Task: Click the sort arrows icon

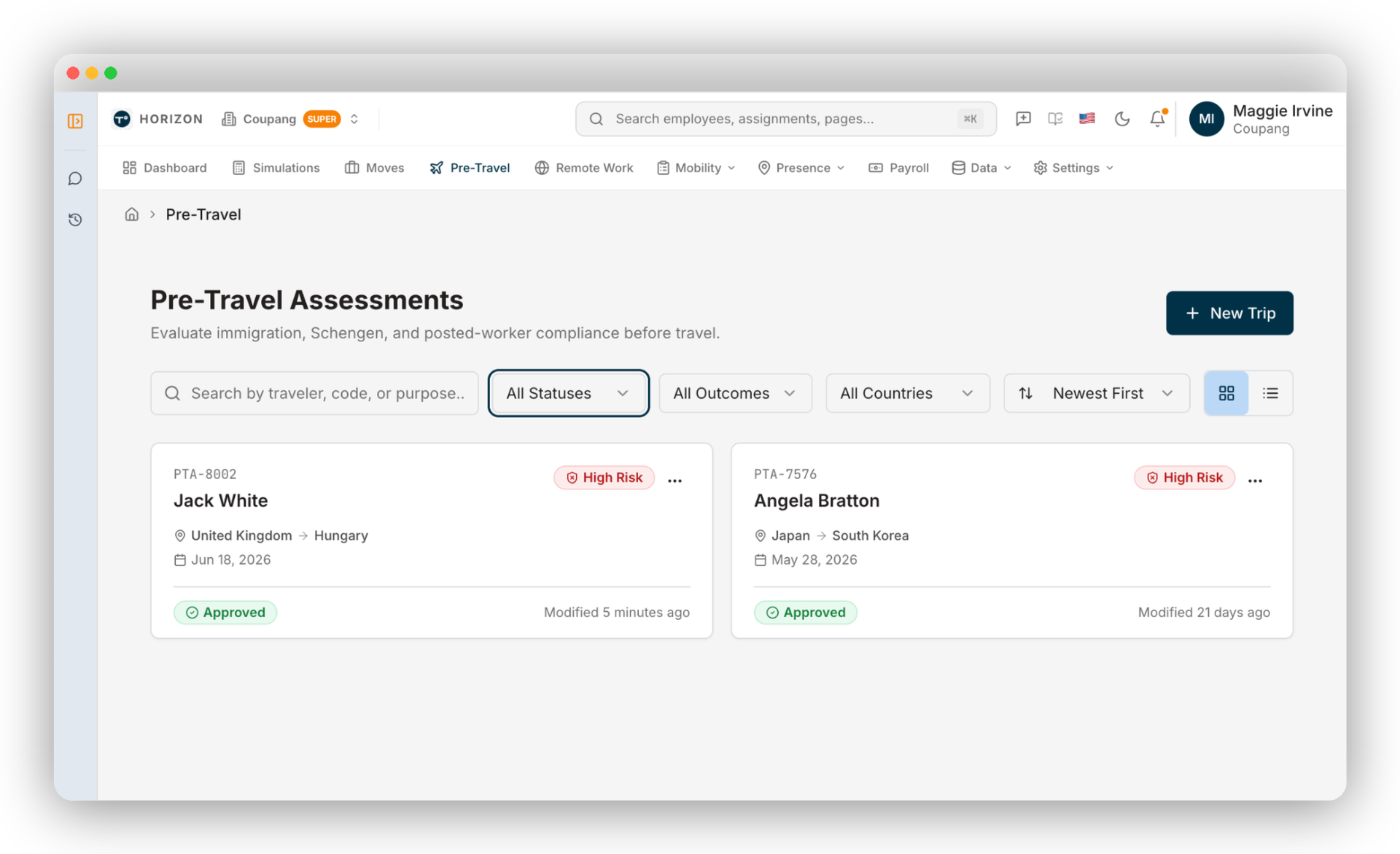Action: 1026,393
